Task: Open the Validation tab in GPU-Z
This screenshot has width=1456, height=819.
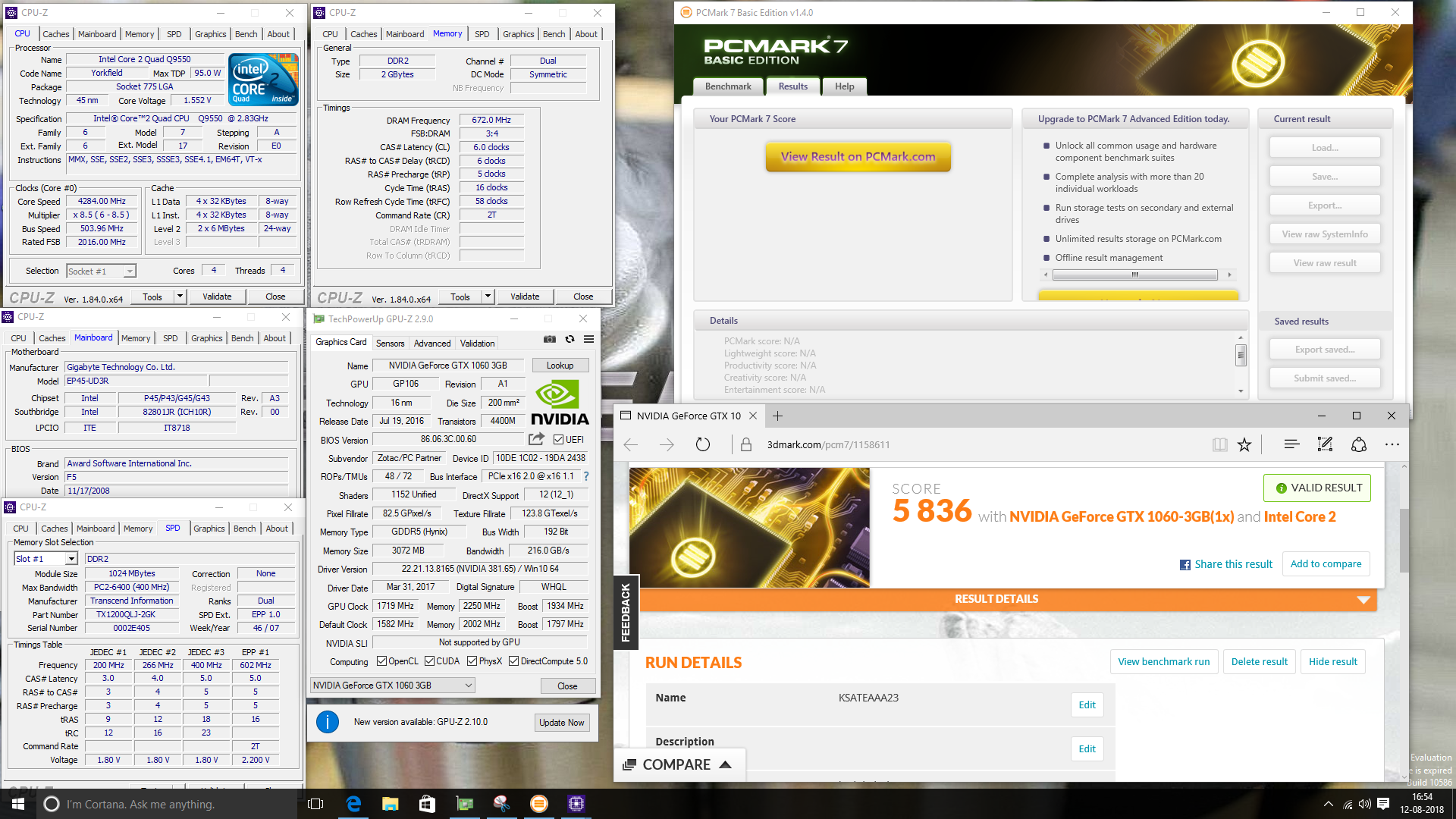Action: [x=477, y=344]
